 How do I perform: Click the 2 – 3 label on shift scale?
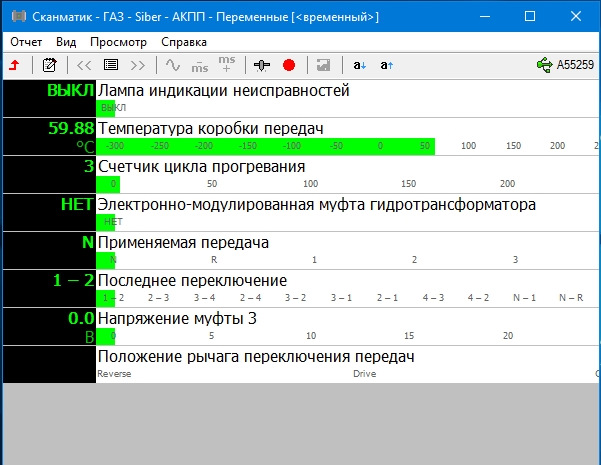pos(158,297)
